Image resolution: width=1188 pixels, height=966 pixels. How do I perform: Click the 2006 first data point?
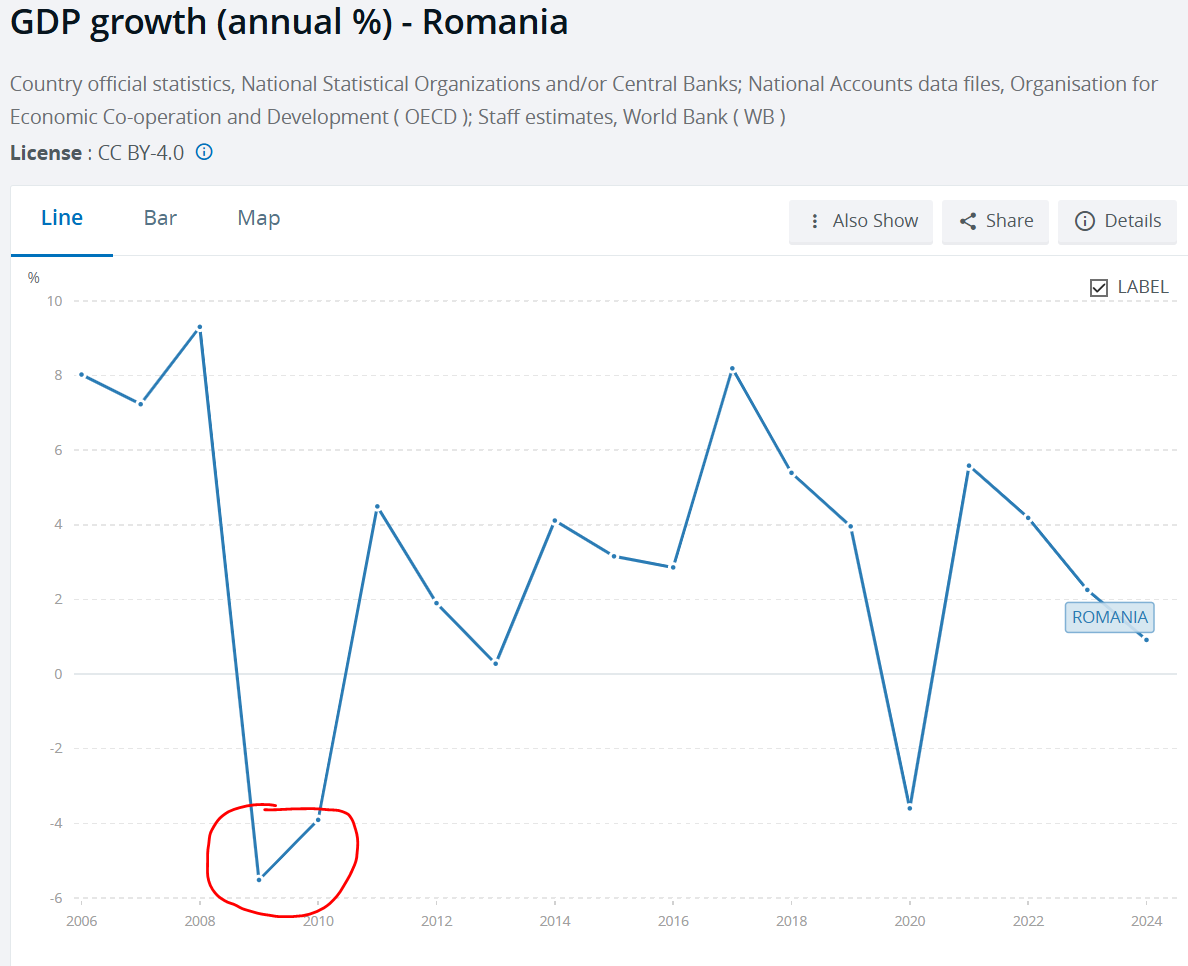[x=82, y=375]
